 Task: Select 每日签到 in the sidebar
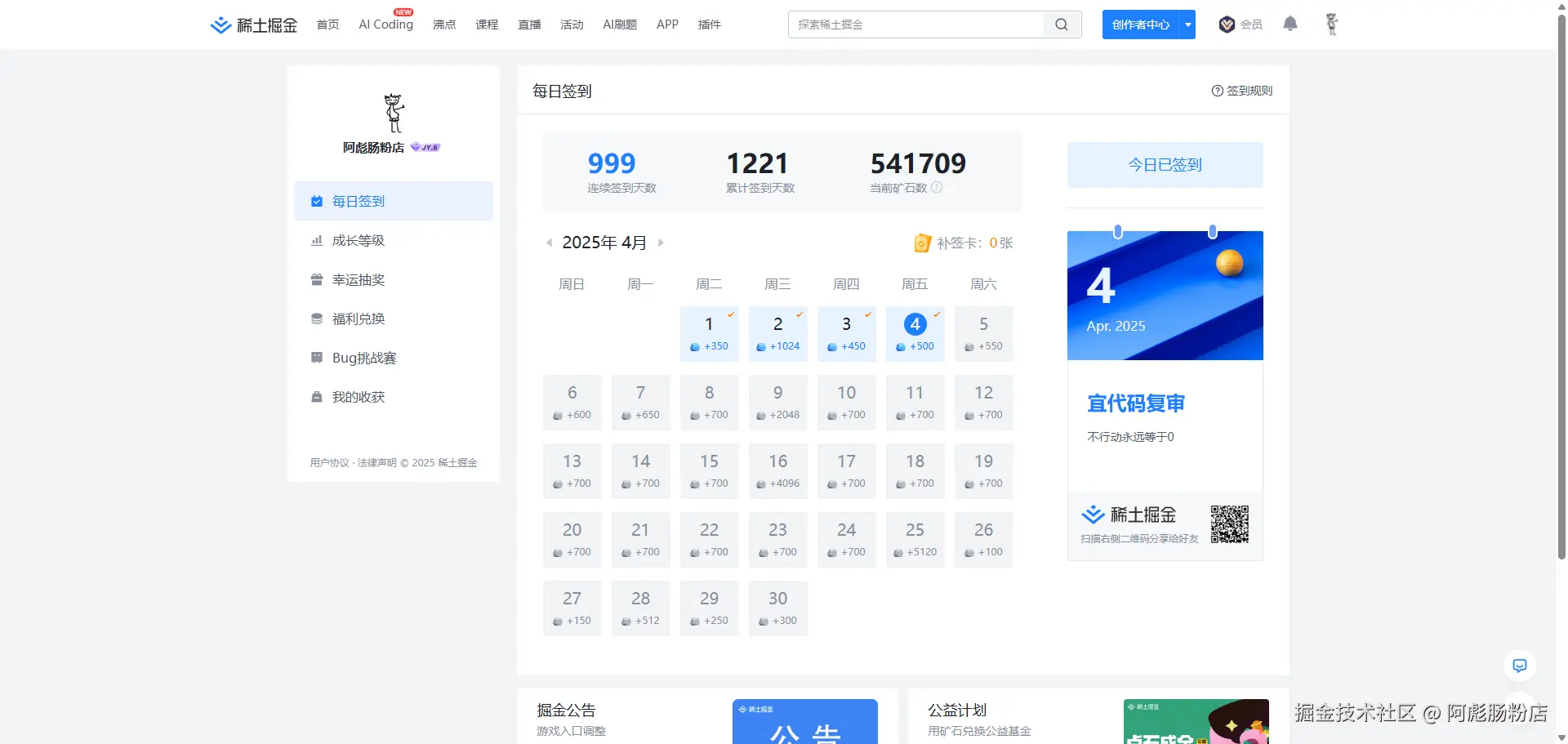[x=357, y=201]
